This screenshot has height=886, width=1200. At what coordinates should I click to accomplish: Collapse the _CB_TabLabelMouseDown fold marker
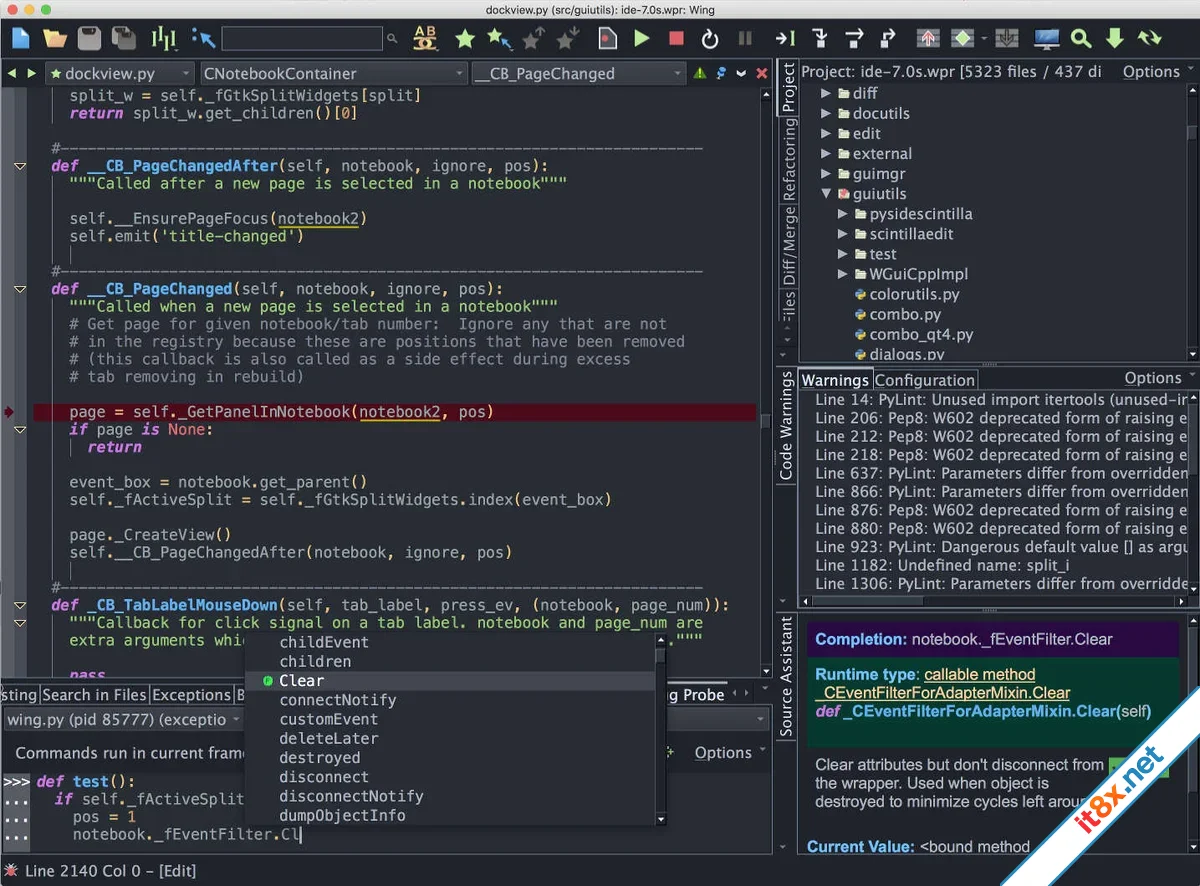(x=19, y=605)
